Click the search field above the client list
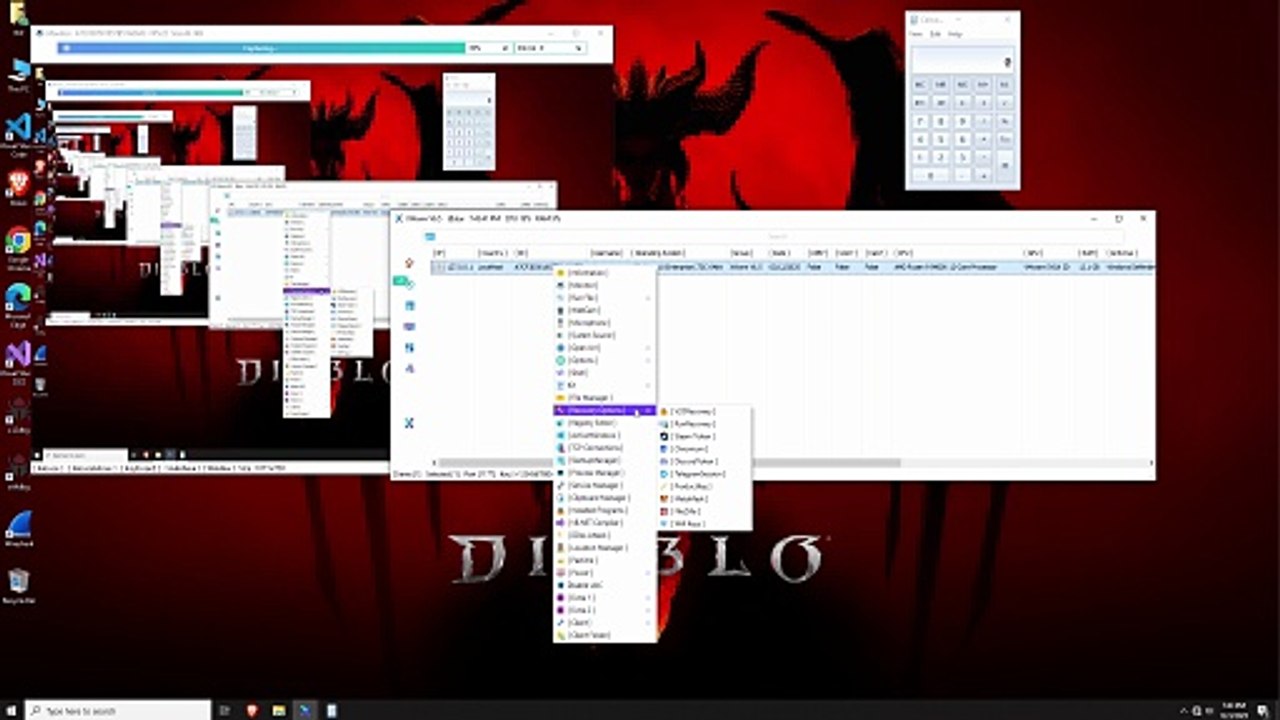Image resolution: width=1280 pixels, height=720 pixels. pos(777,237)
